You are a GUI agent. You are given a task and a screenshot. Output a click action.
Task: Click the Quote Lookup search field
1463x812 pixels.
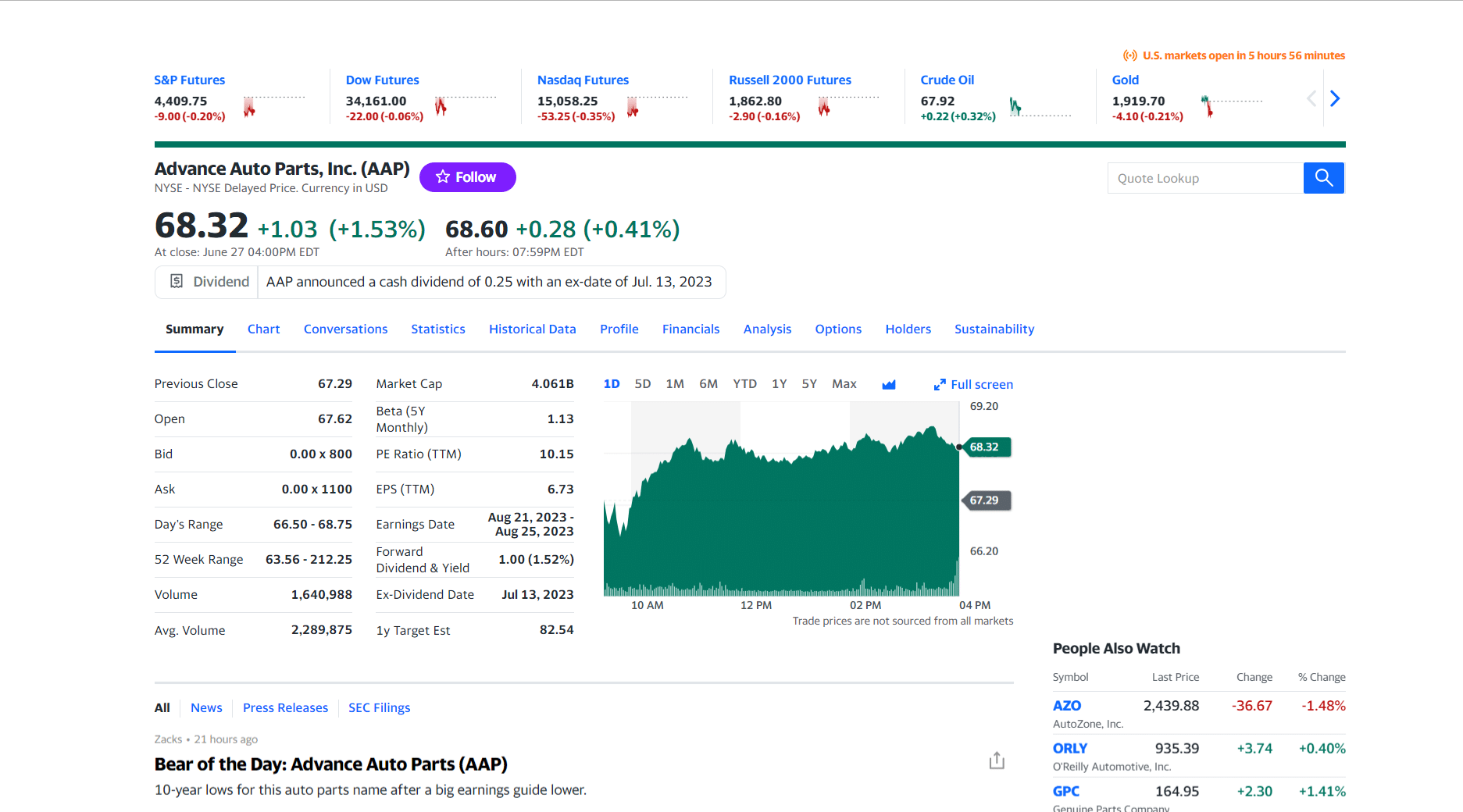[1204, 178]
